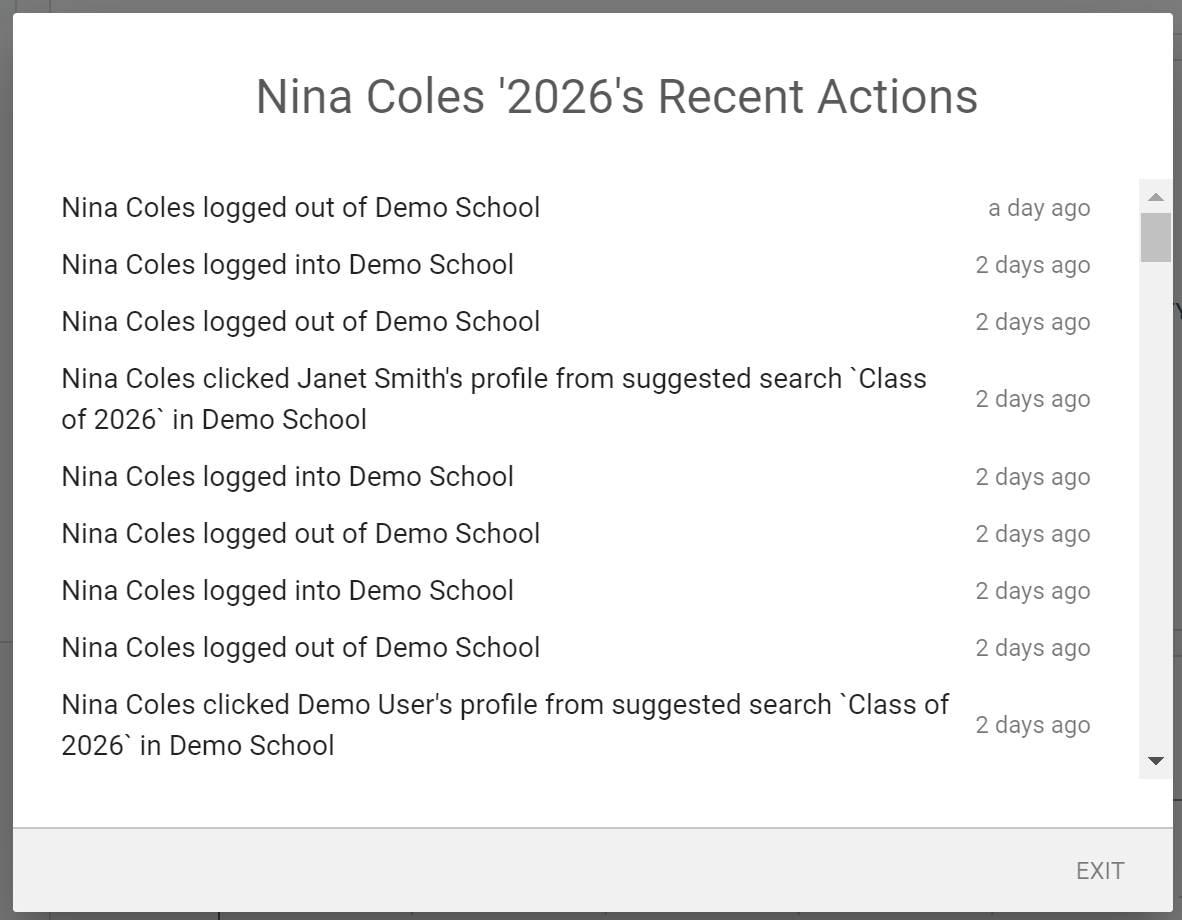Click the dialog title 'Nina Coles '2026's Recent Actions'
This screenshot has height=920, width=1182.
(x=616, y=97)
